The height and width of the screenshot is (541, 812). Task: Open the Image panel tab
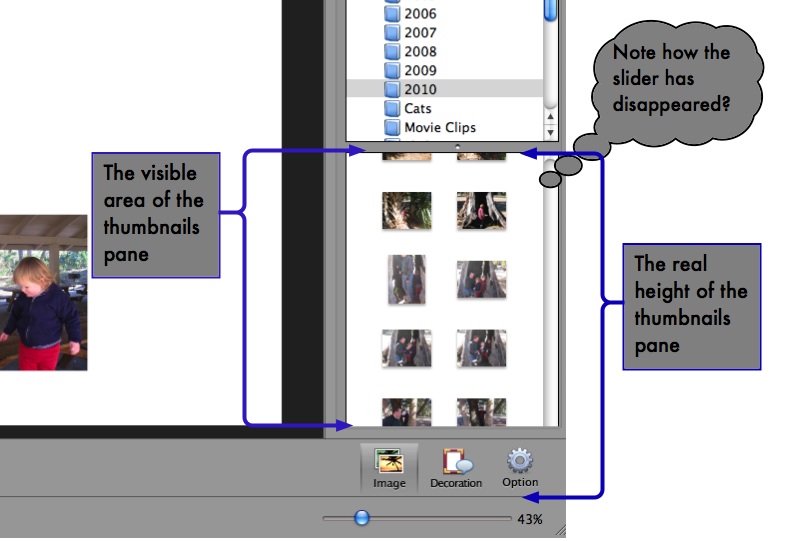(x=389, y=469)
